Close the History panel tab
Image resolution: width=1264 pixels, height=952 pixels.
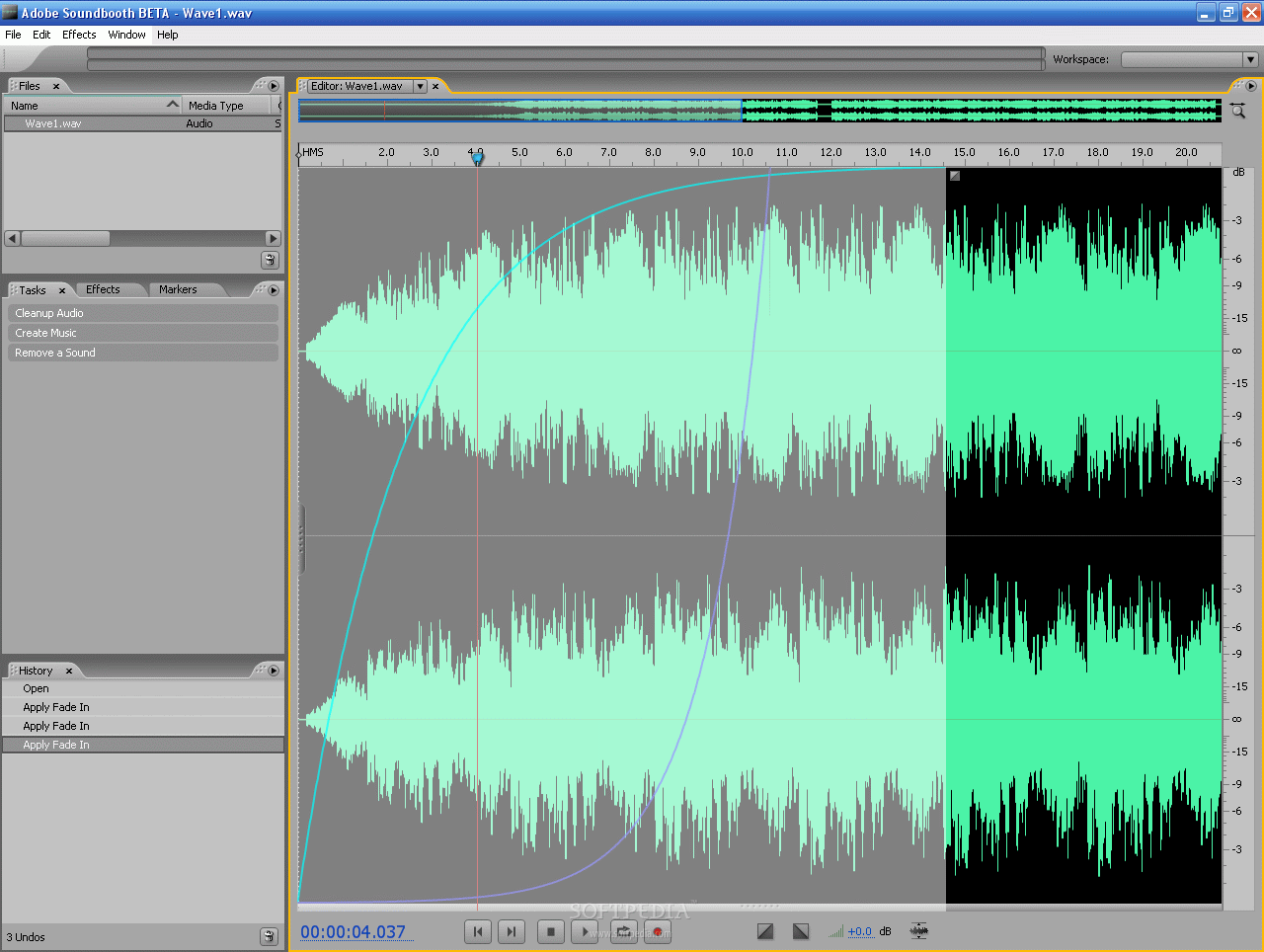[69, 671]
